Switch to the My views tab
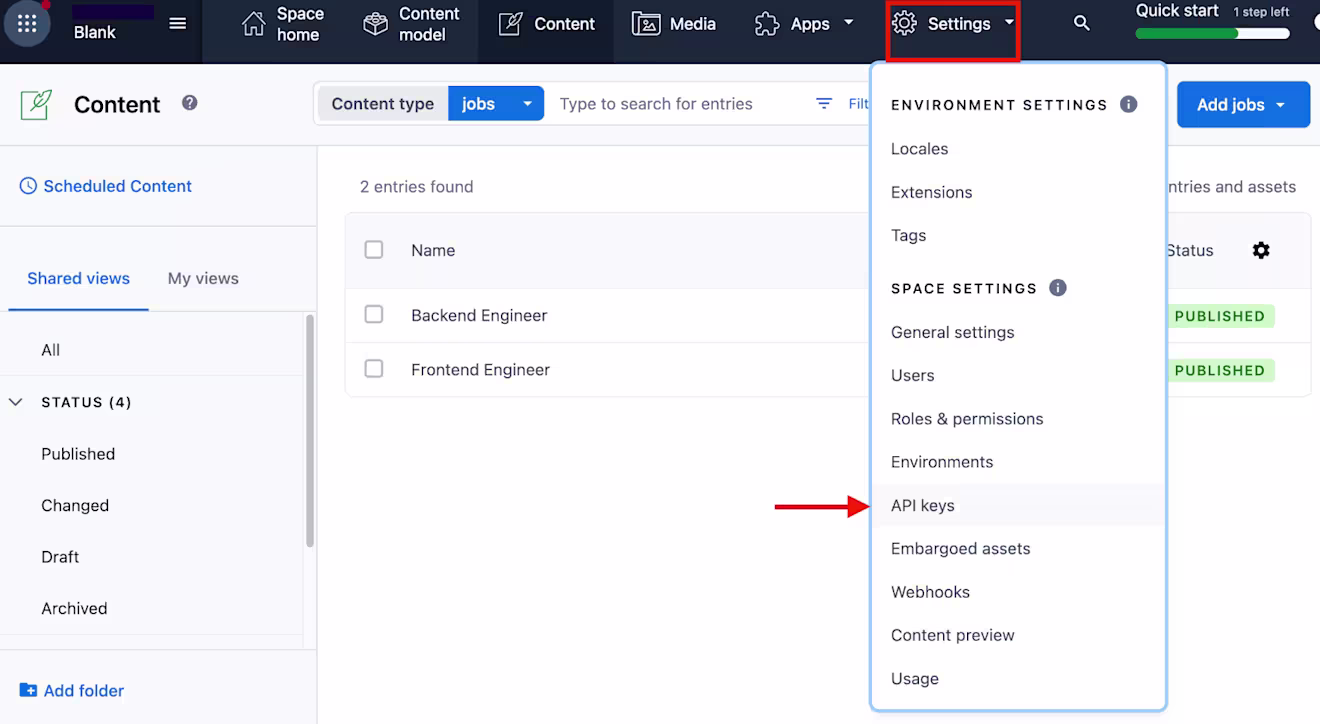This screenshot has height=724, width=1320. 203,279
